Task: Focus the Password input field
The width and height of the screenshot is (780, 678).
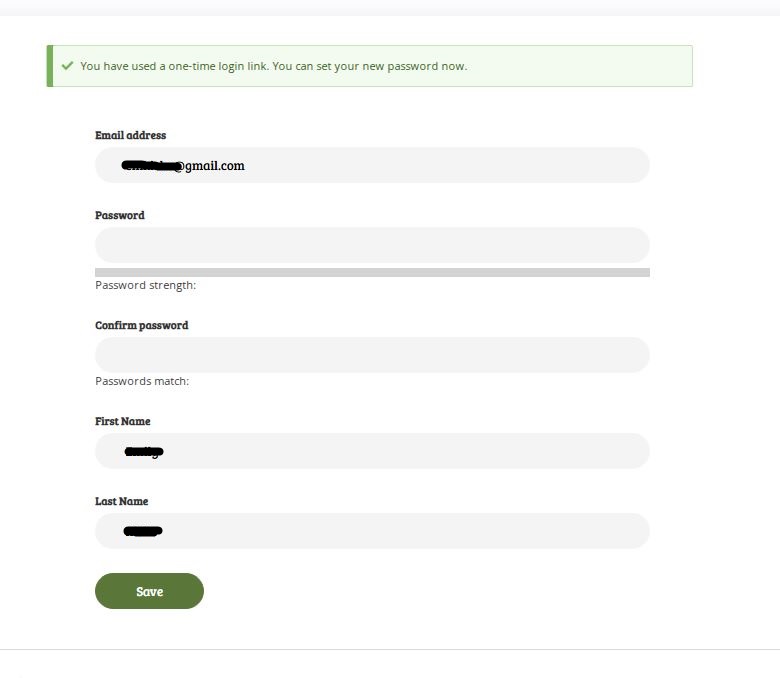Action: 372,245
